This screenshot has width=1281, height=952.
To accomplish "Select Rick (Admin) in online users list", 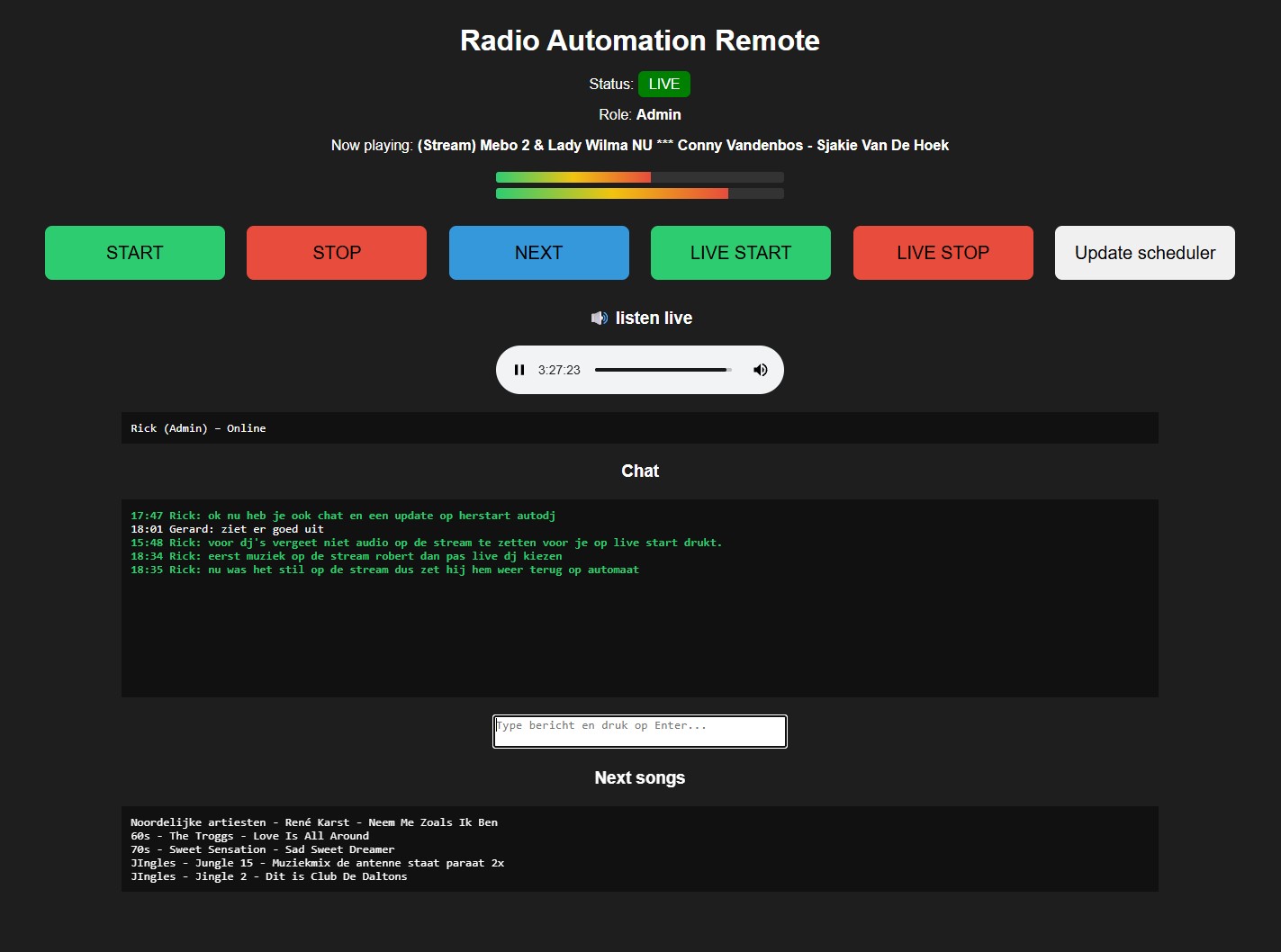I will pyautogui.click(x=198, y=428).
